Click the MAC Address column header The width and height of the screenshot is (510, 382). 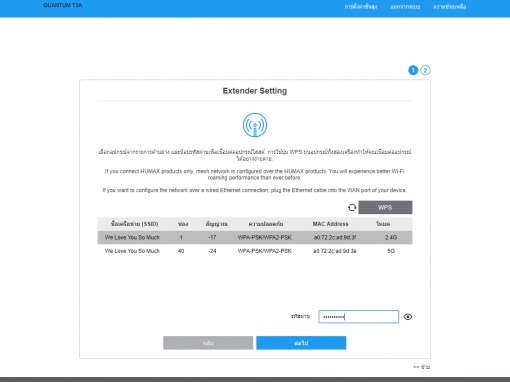tap(330, 224)
